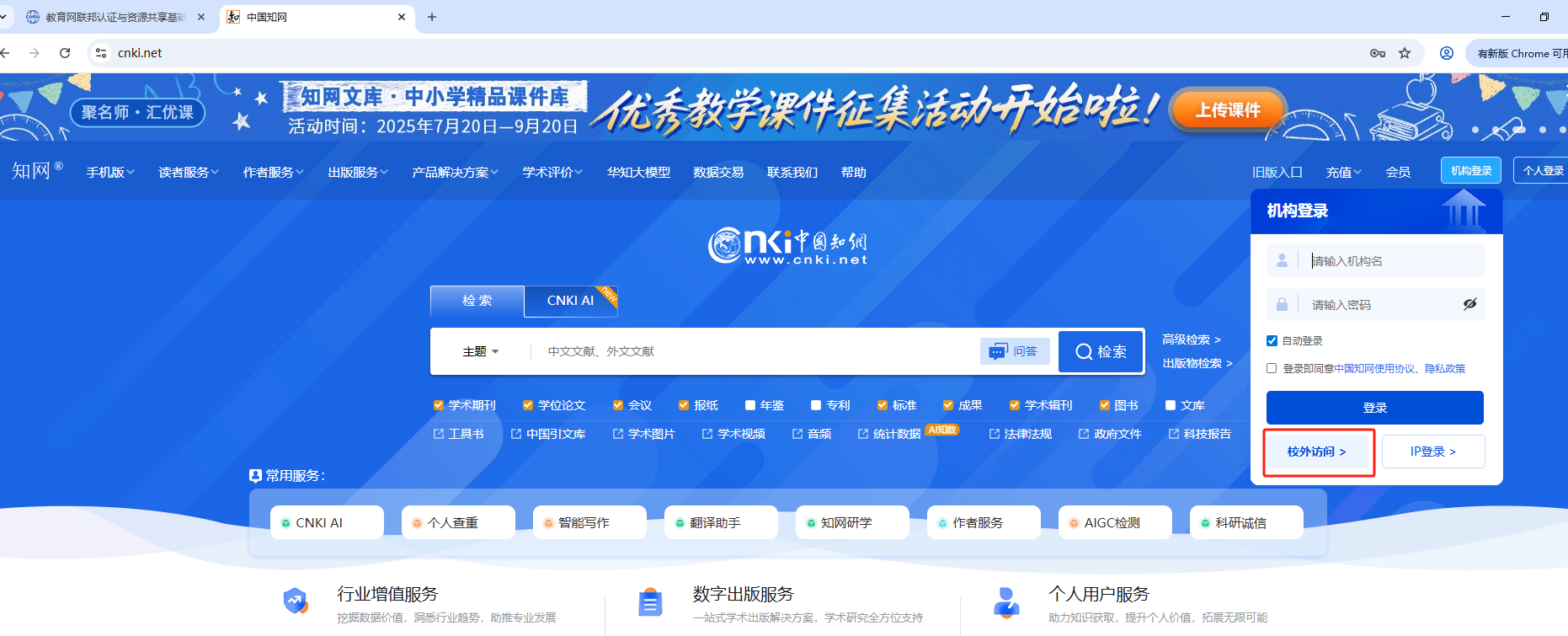Expand the 产品解决方案 dropdown menu
The width and height of the screenshot is (1568, 636).
pos(456,172)
